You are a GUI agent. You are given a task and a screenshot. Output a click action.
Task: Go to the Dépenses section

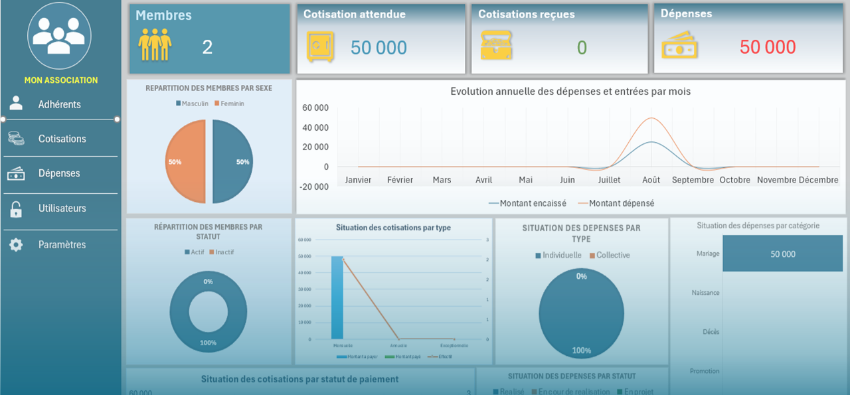59,174
